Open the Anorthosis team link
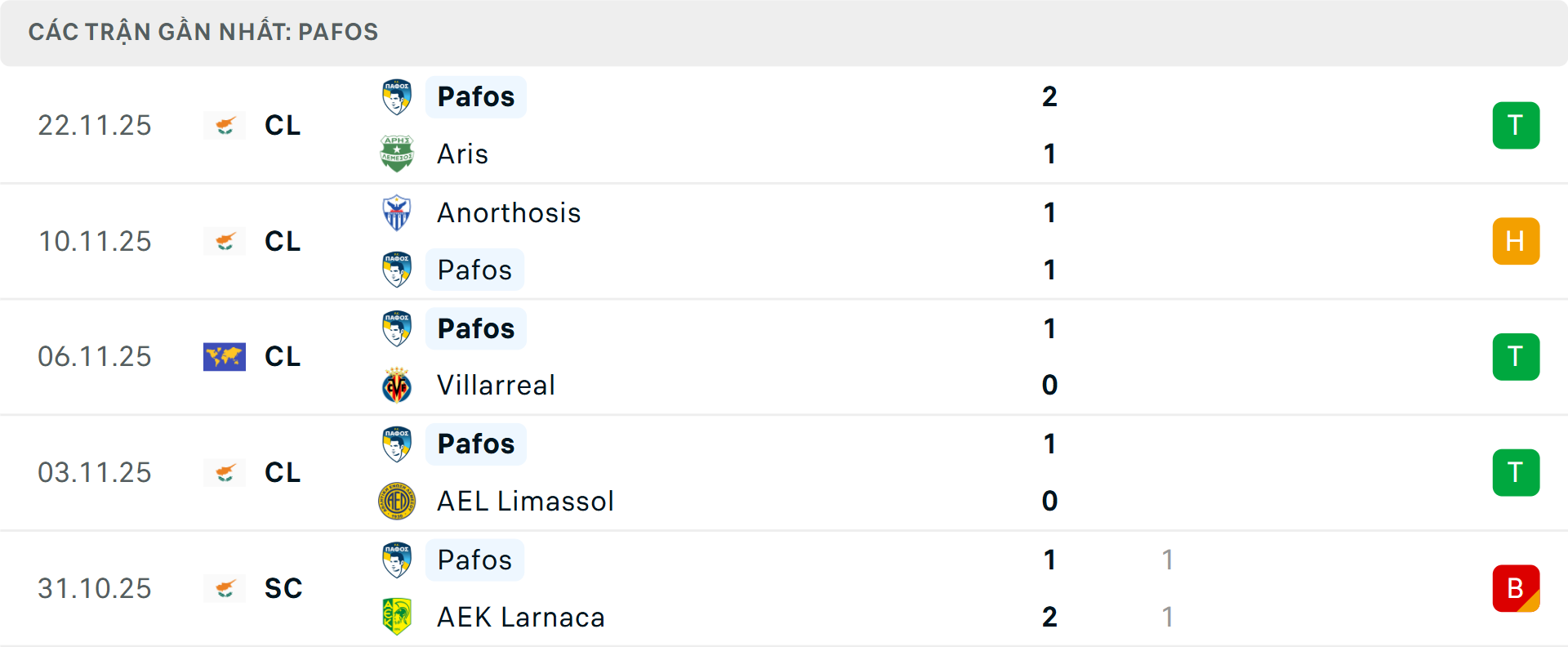Viewport: 1568px width, 647px height. (x=509, y=212)
